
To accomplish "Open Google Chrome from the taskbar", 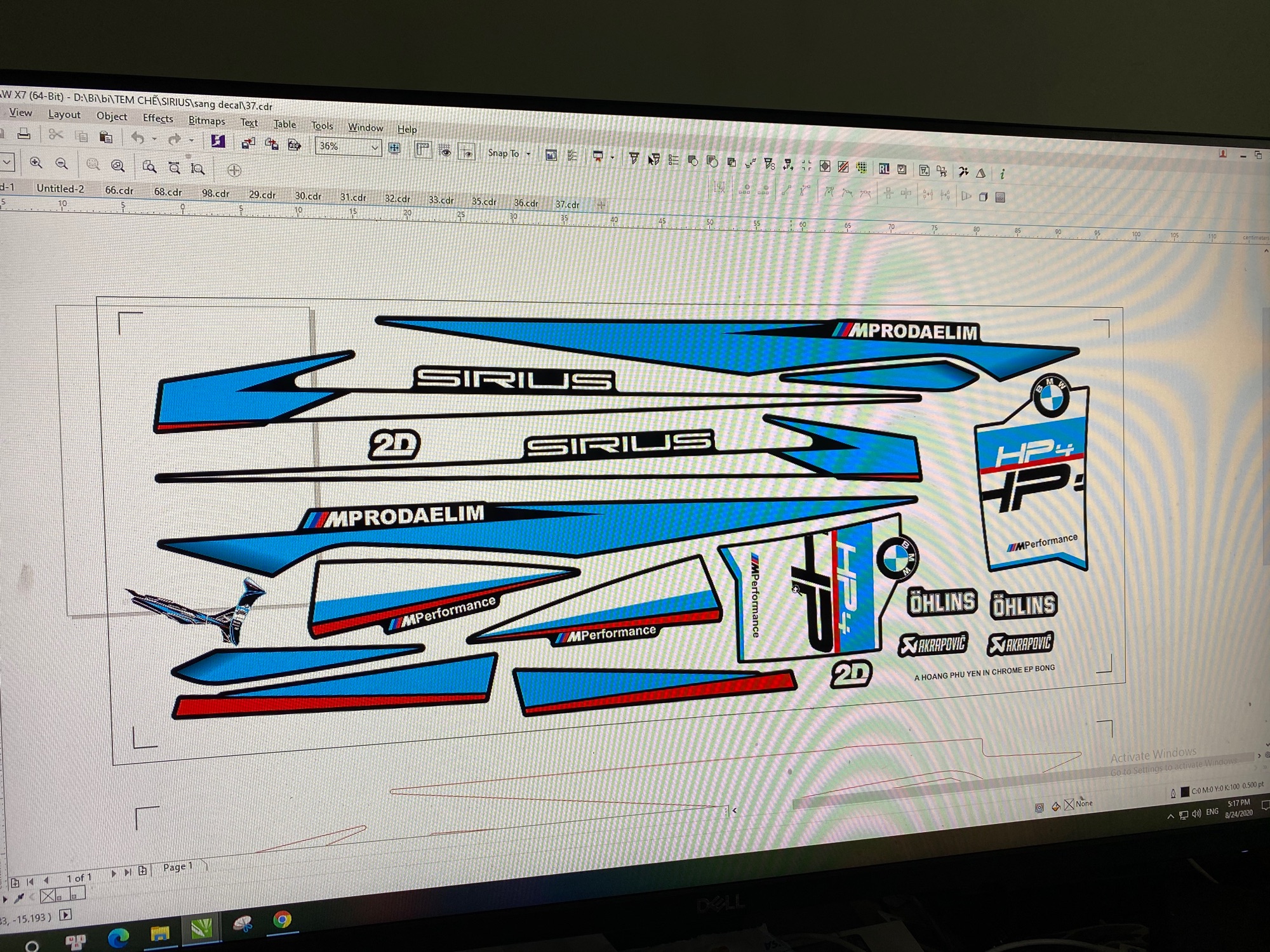I will pos(283,920).
